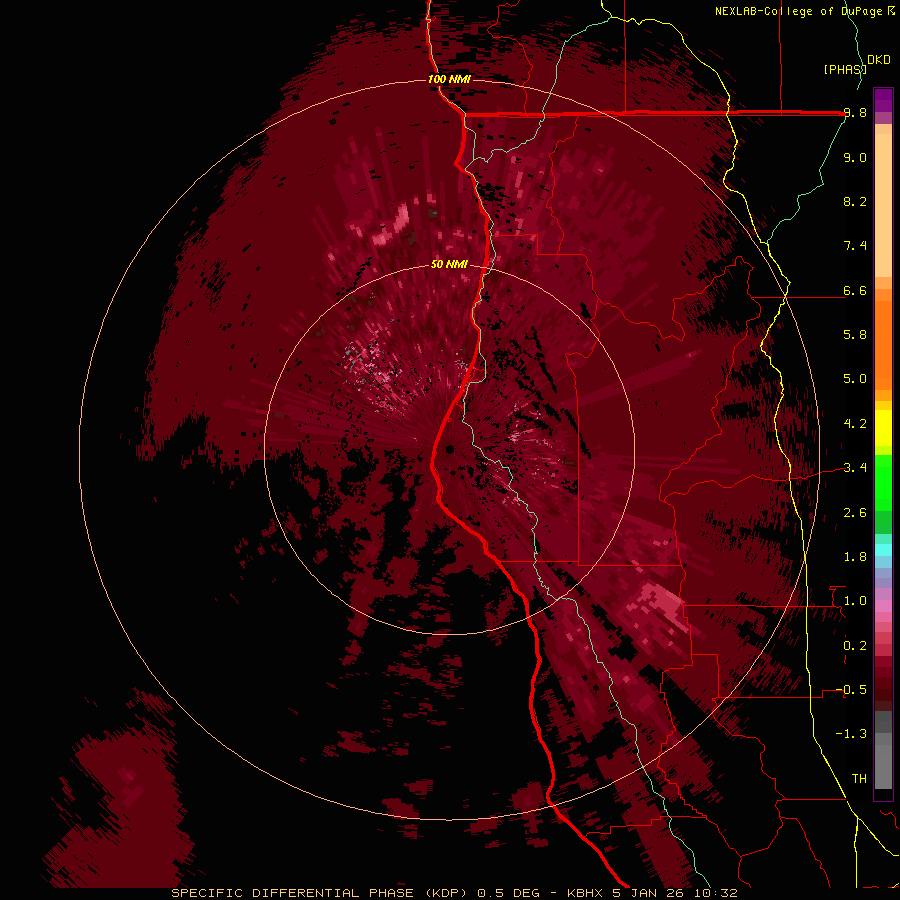Screen dimensions: 900x900
Task: Click the [PHAS] label above the legend
Action: [x=845, y=69]
